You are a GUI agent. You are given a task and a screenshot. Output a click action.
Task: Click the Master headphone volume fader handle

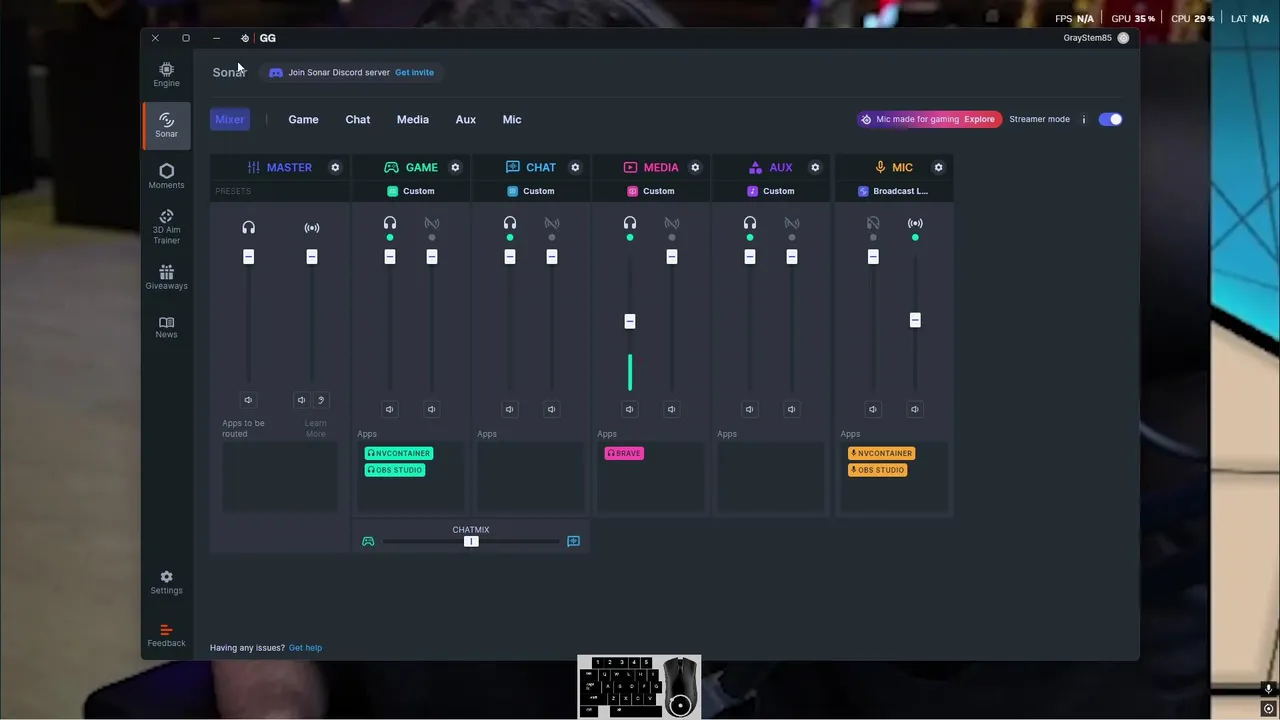(x=248, y=257)
